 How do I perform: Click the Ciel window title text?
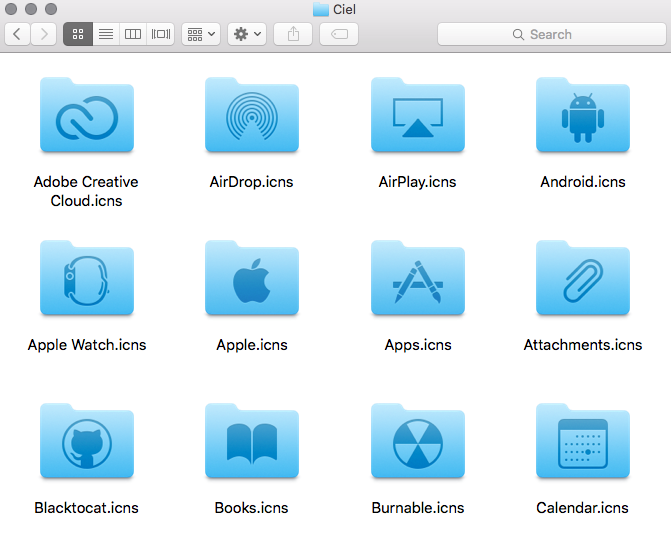344,9
